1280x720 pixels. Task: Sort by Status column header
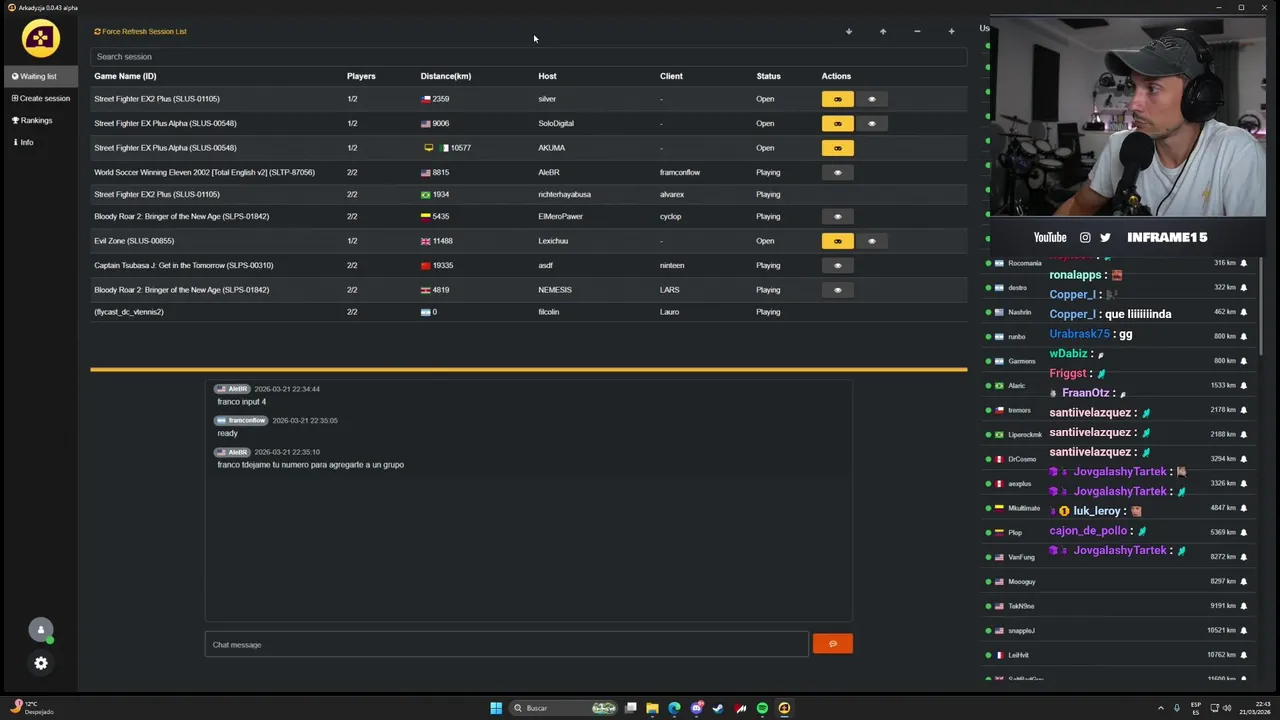click(x=768, y=76)
